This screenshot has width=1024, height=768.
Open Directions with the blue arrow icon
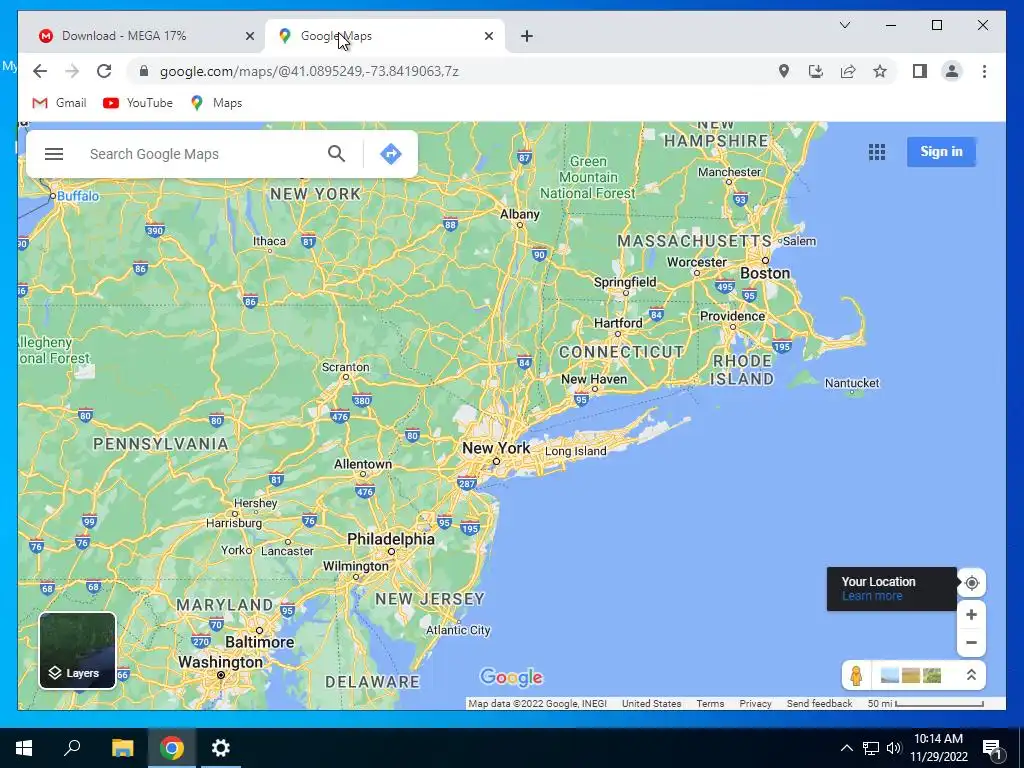(391, 154)
